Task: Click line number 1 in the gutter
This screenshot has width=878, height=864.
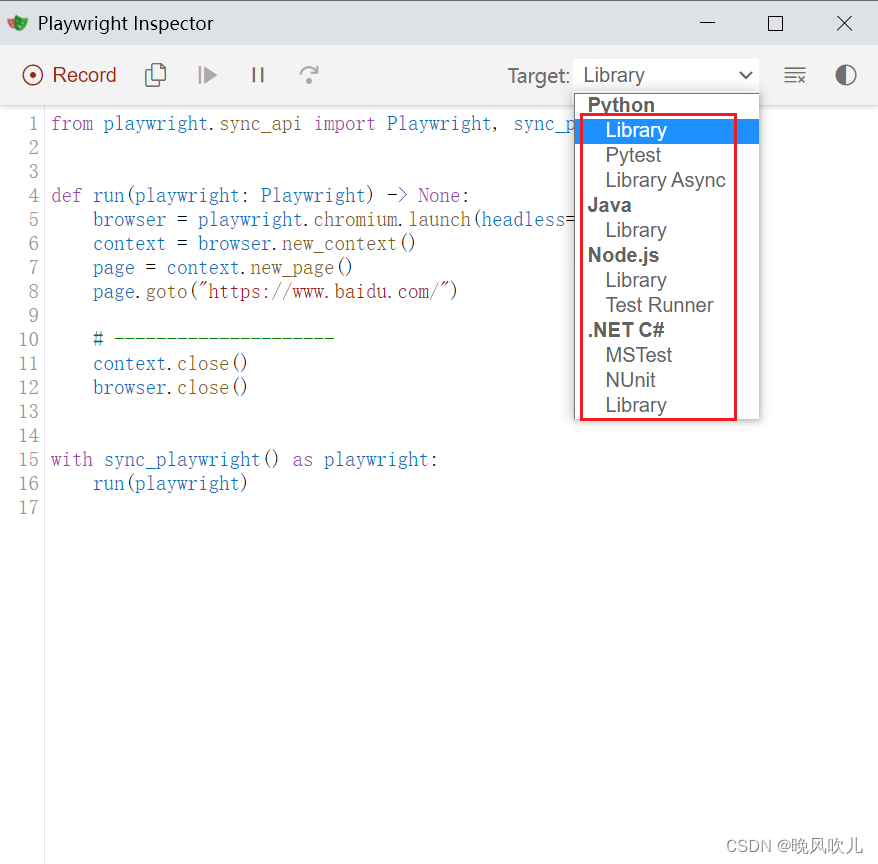Action: [x=34, y=123]
